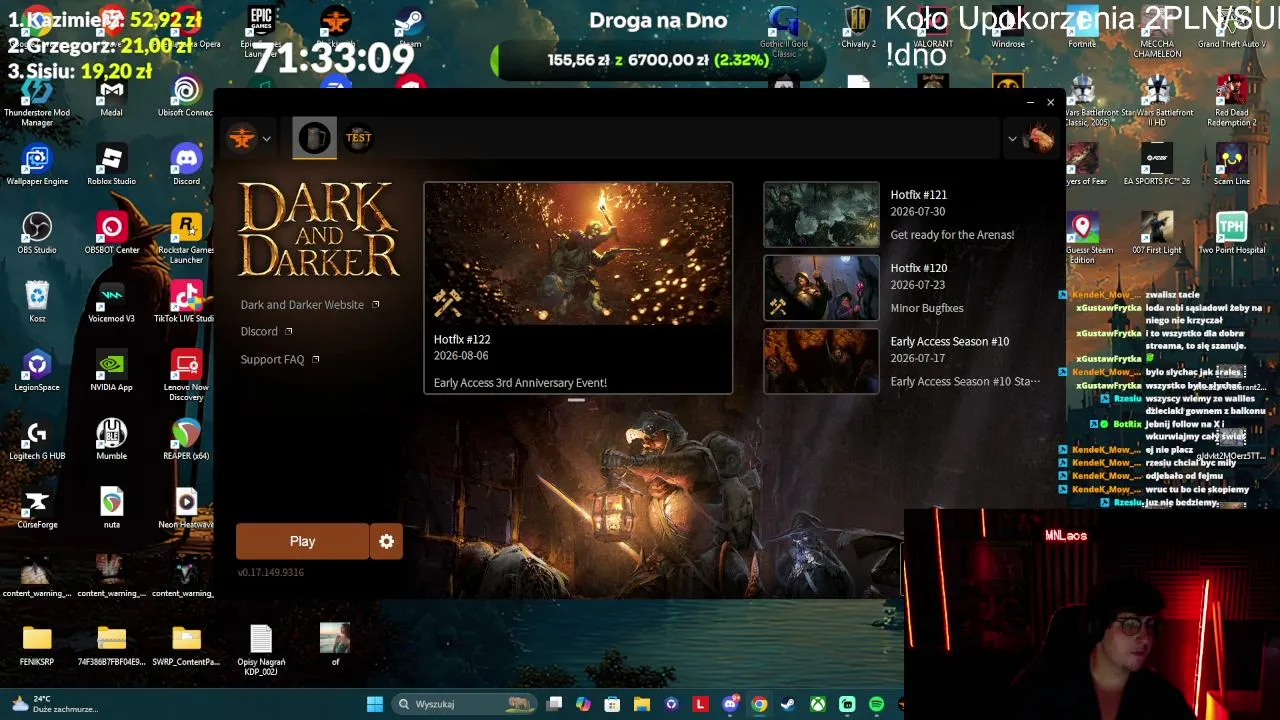Open Google Chrome from the taskbar
The image size is (1280, 720).
click(x=759, y=704)
